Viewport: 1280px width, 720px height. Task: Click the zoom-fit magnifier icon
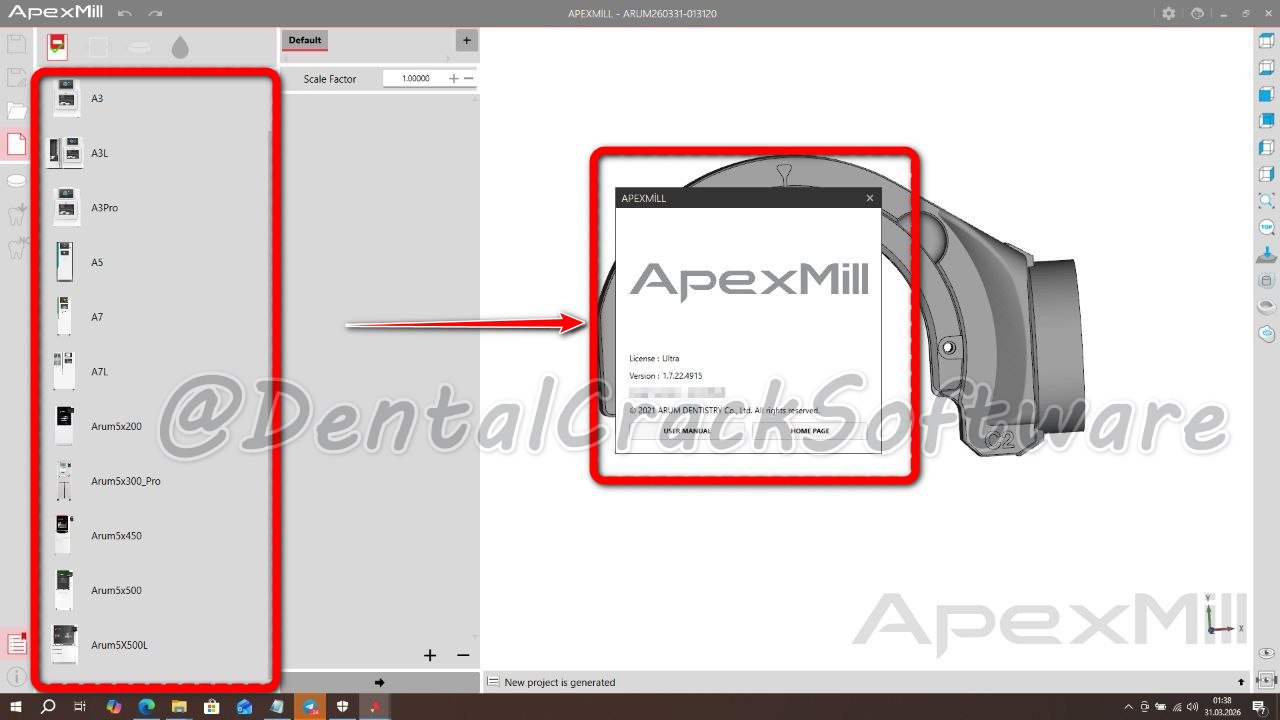pyautogui.click(x=1266, y=201)
